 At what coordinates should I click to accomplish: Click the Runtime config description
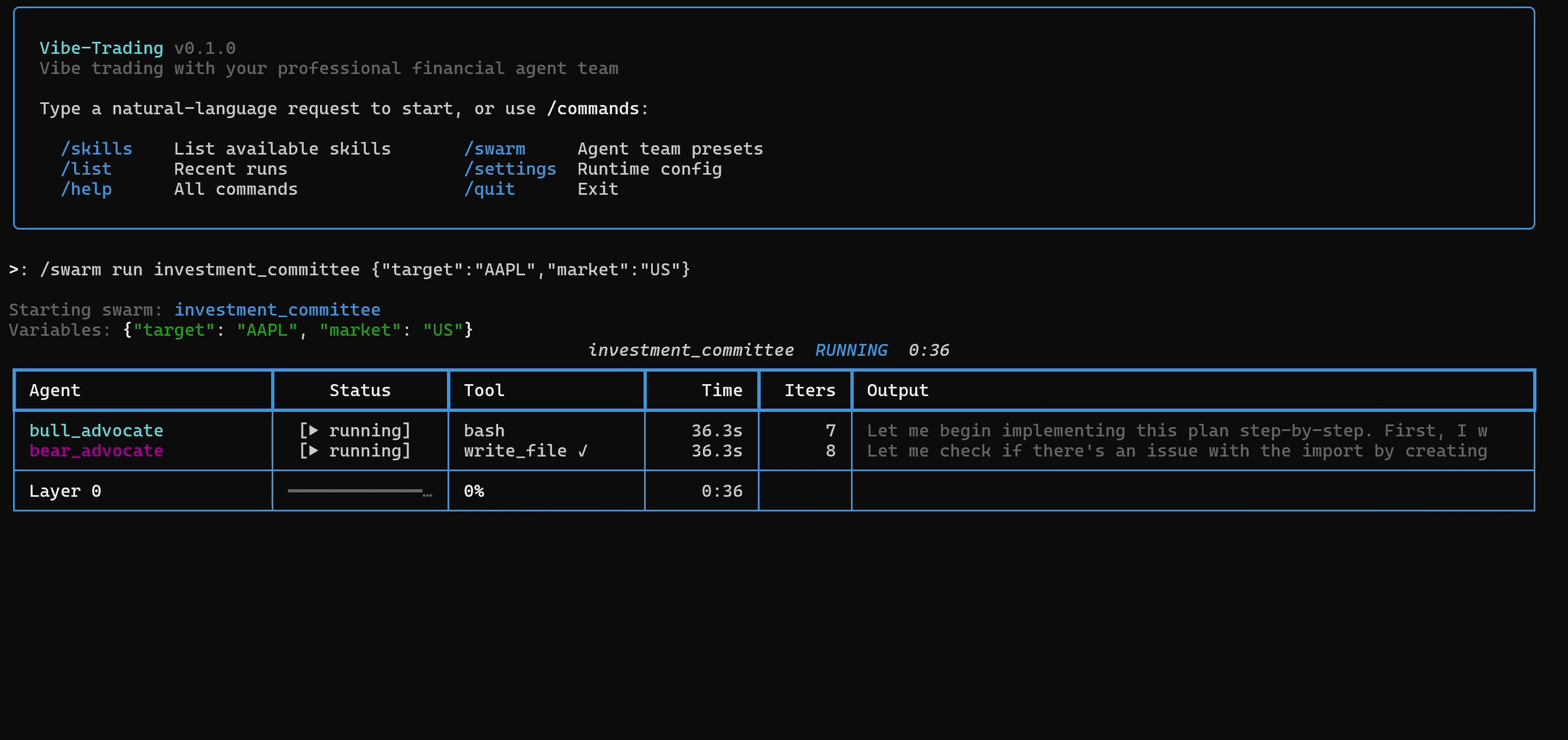coord(650,169)
